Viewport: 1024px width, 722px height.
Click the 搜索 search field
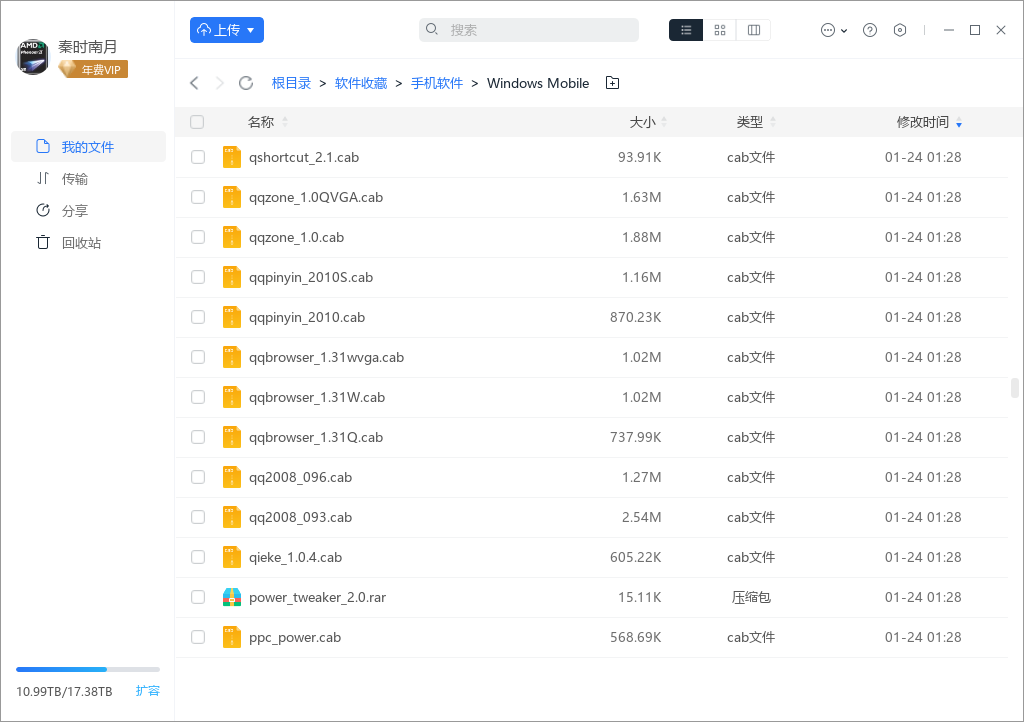tap(528, 30)
